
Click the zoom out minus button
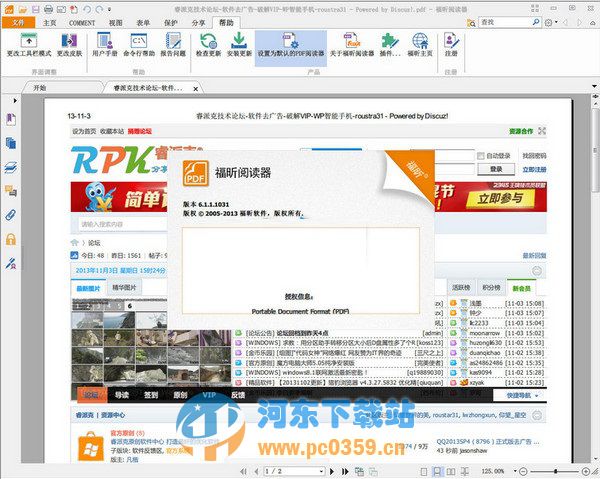[523, 471]
